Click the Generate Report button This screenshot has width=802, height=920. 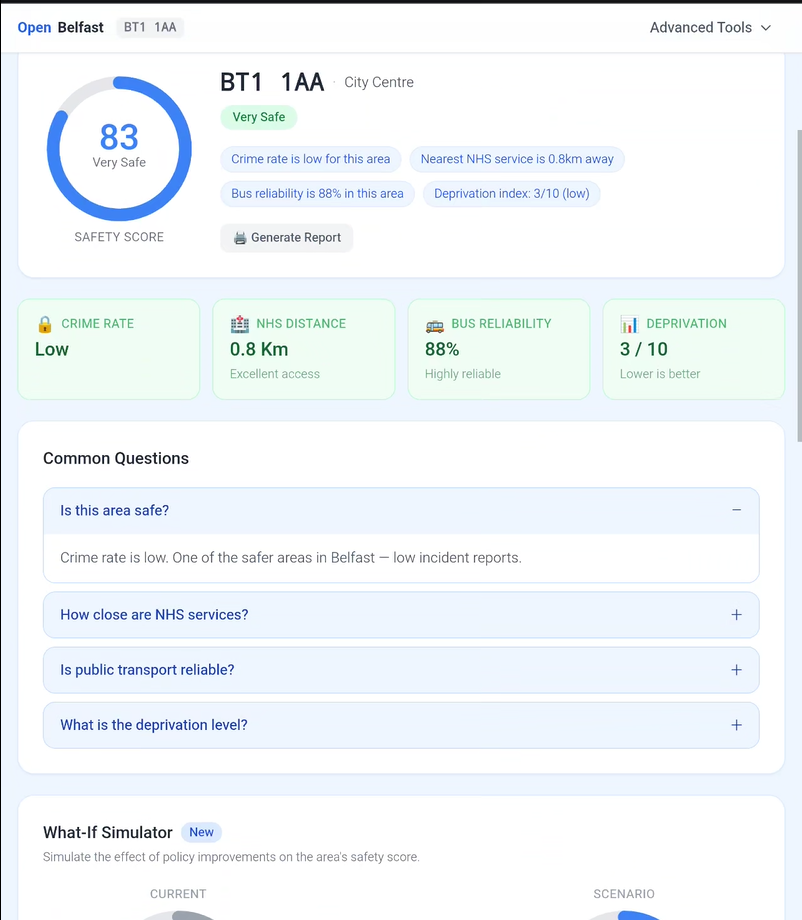click(x=286, y=238)
